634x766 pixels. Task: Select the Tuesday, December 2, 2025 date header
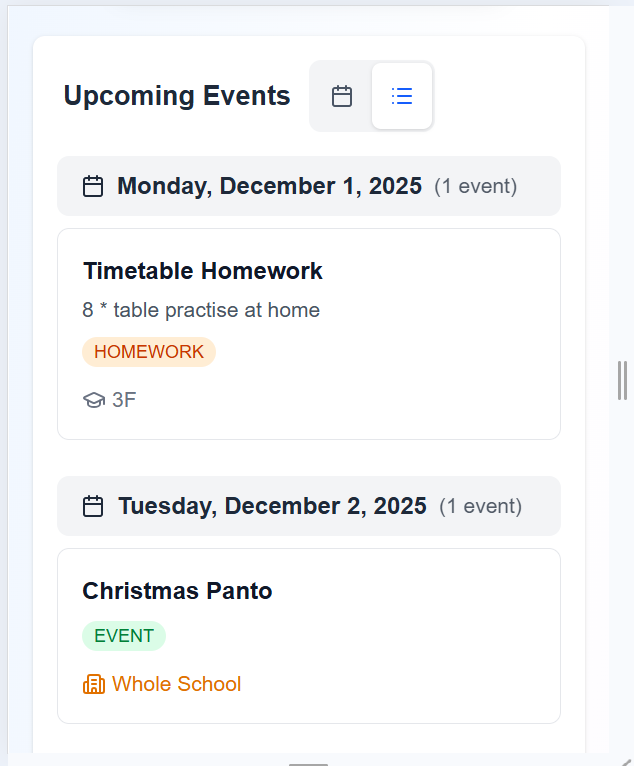[272, 506]
